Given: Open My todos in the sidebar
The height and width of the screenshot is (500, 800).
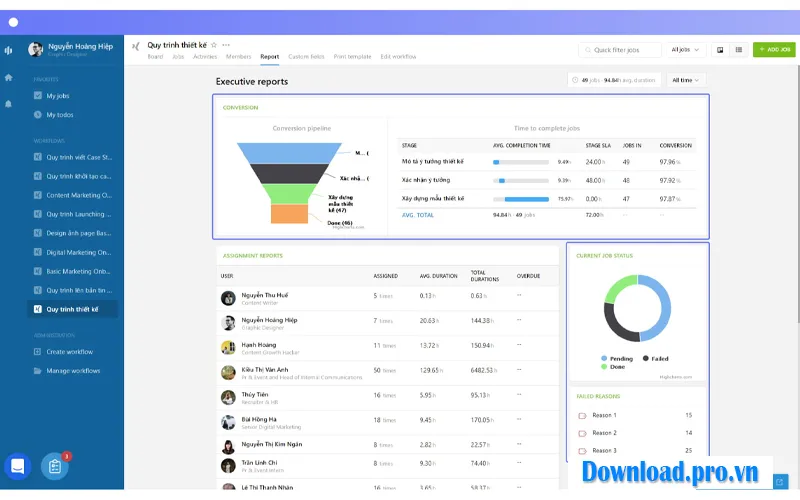Looking at the screenshot, I should [x=60, y=115].
